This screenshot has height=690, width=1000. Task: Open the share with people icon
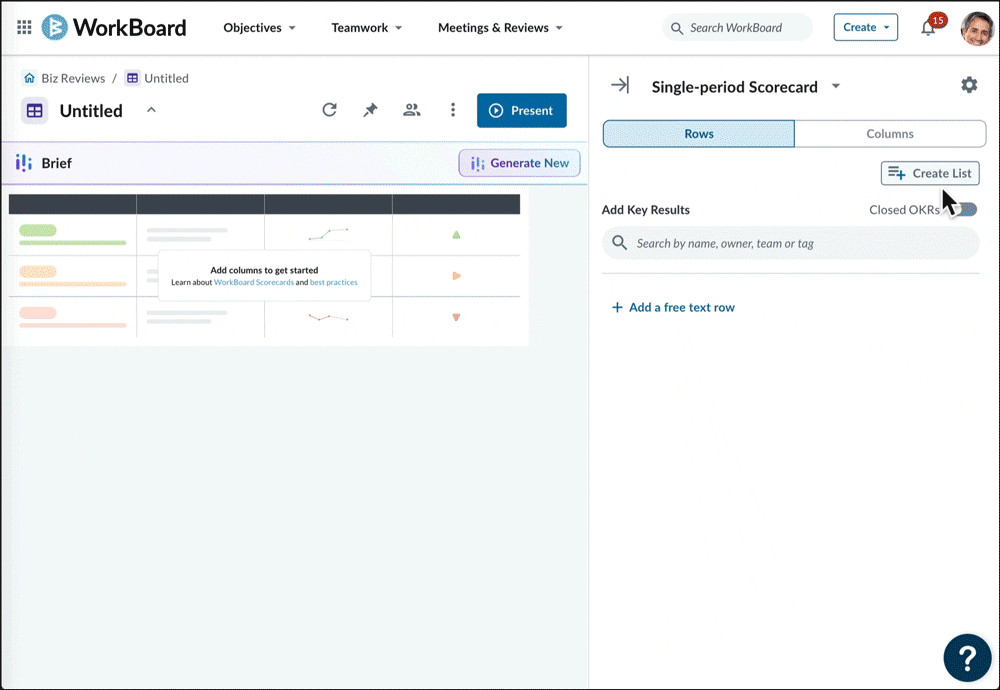tap(411, 110)
